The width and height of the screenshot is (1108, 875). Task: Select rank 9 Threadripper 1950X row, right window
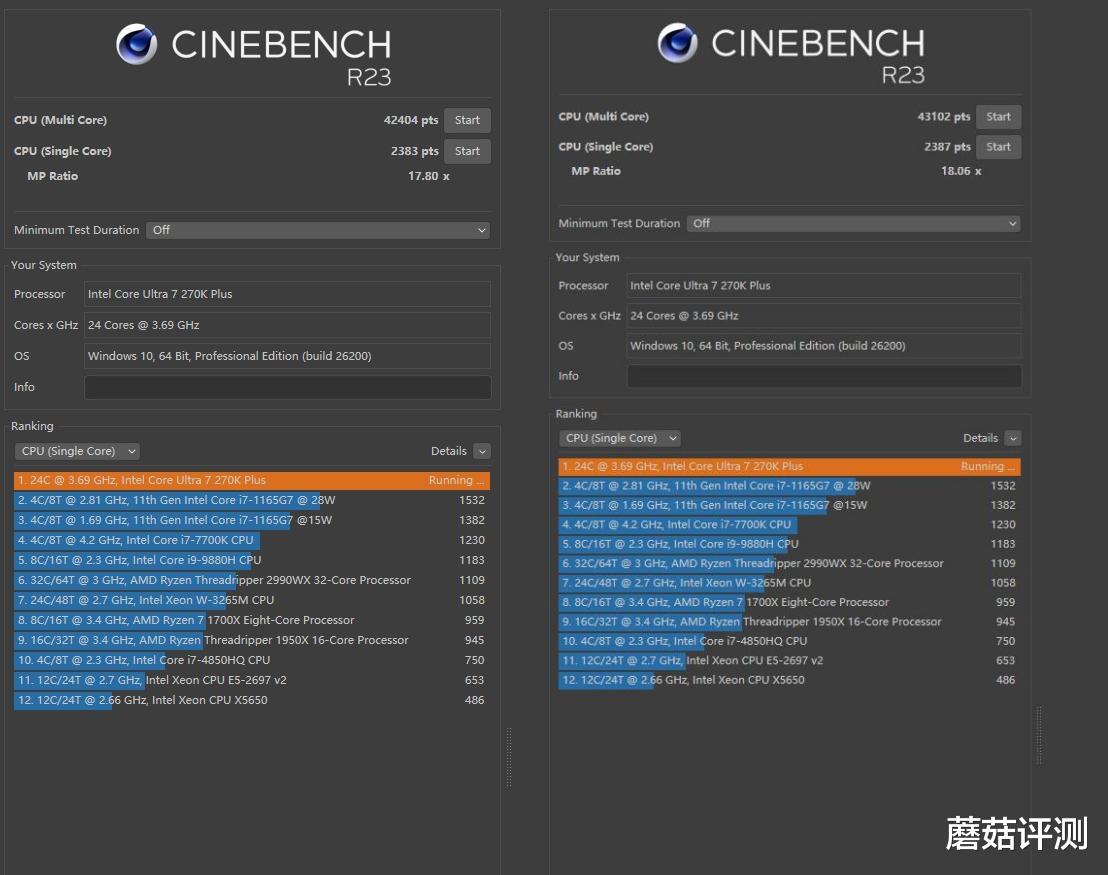(789, 622)
